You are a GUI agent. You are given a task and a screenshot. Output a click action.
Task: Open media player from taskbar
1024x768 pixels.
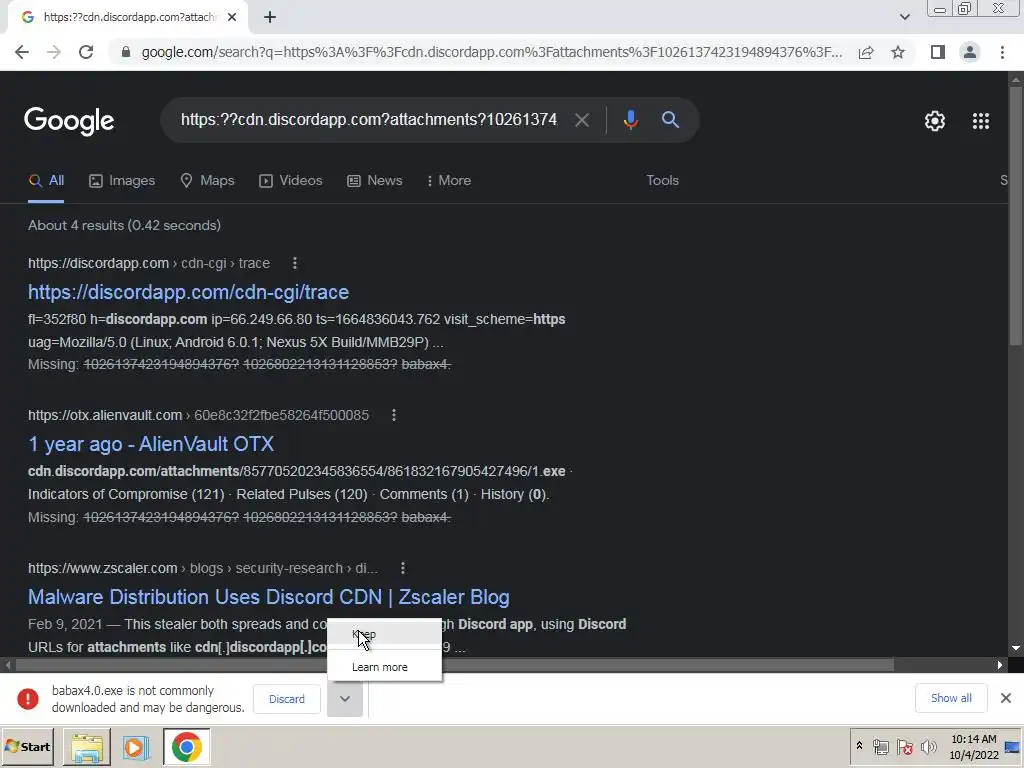pos(136,747)
